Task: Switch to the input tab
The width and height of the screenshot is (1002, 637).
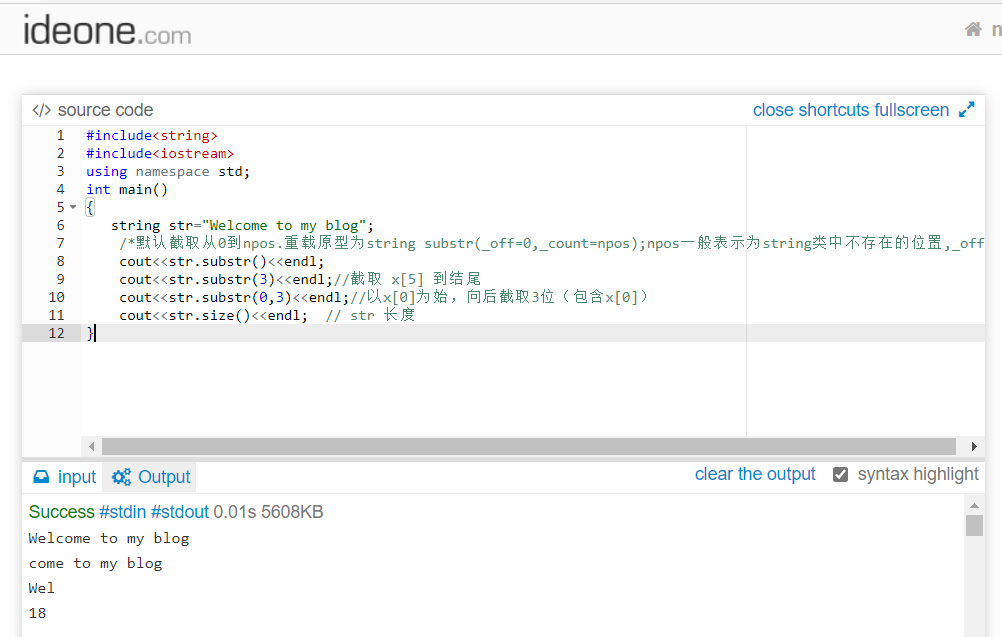Action: point(64,477)
